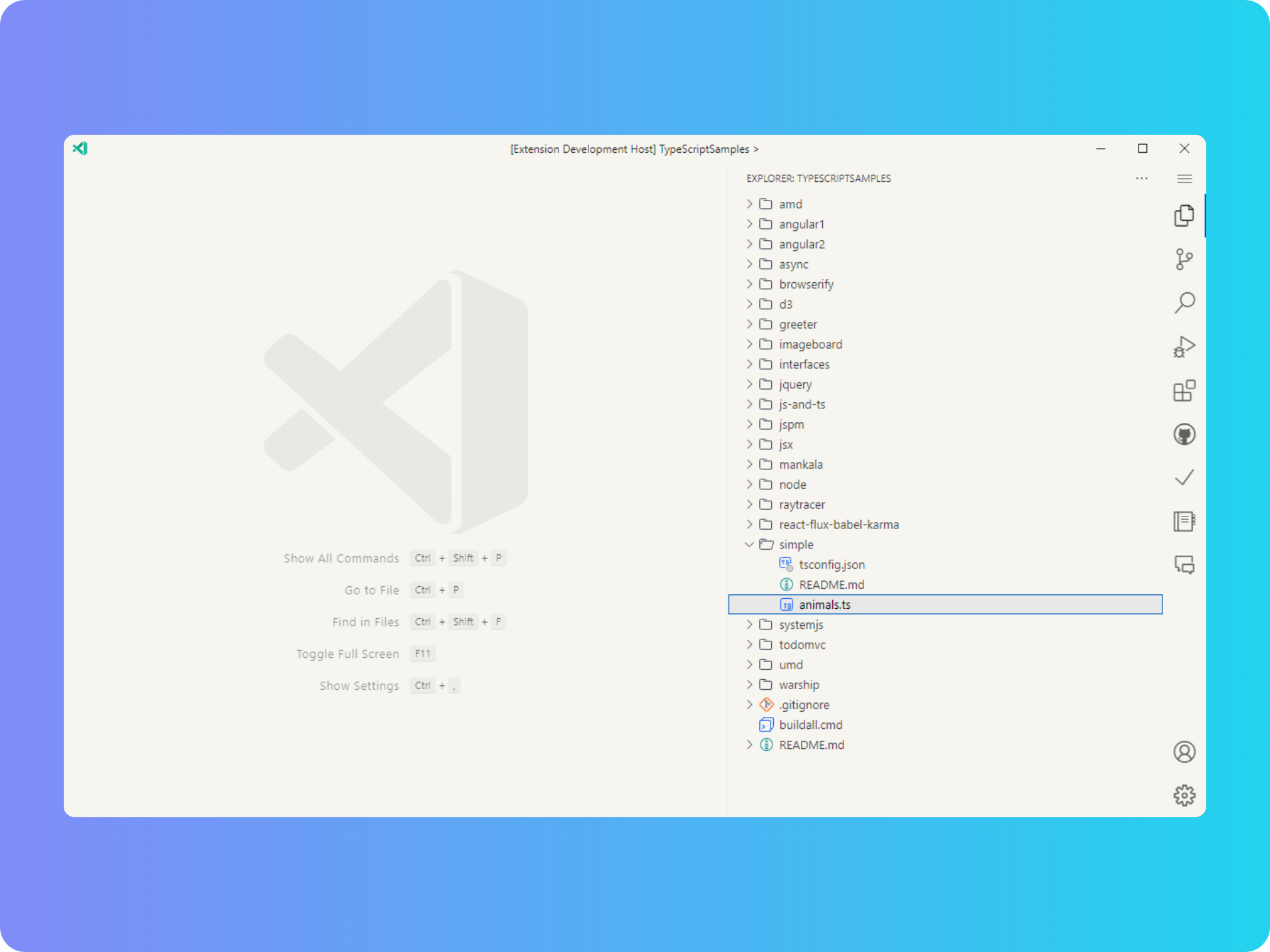Open the Explorer view in activity bar
This screenshot has height=952, width=1270.
pyautogui.click(x=1184, y=216)
